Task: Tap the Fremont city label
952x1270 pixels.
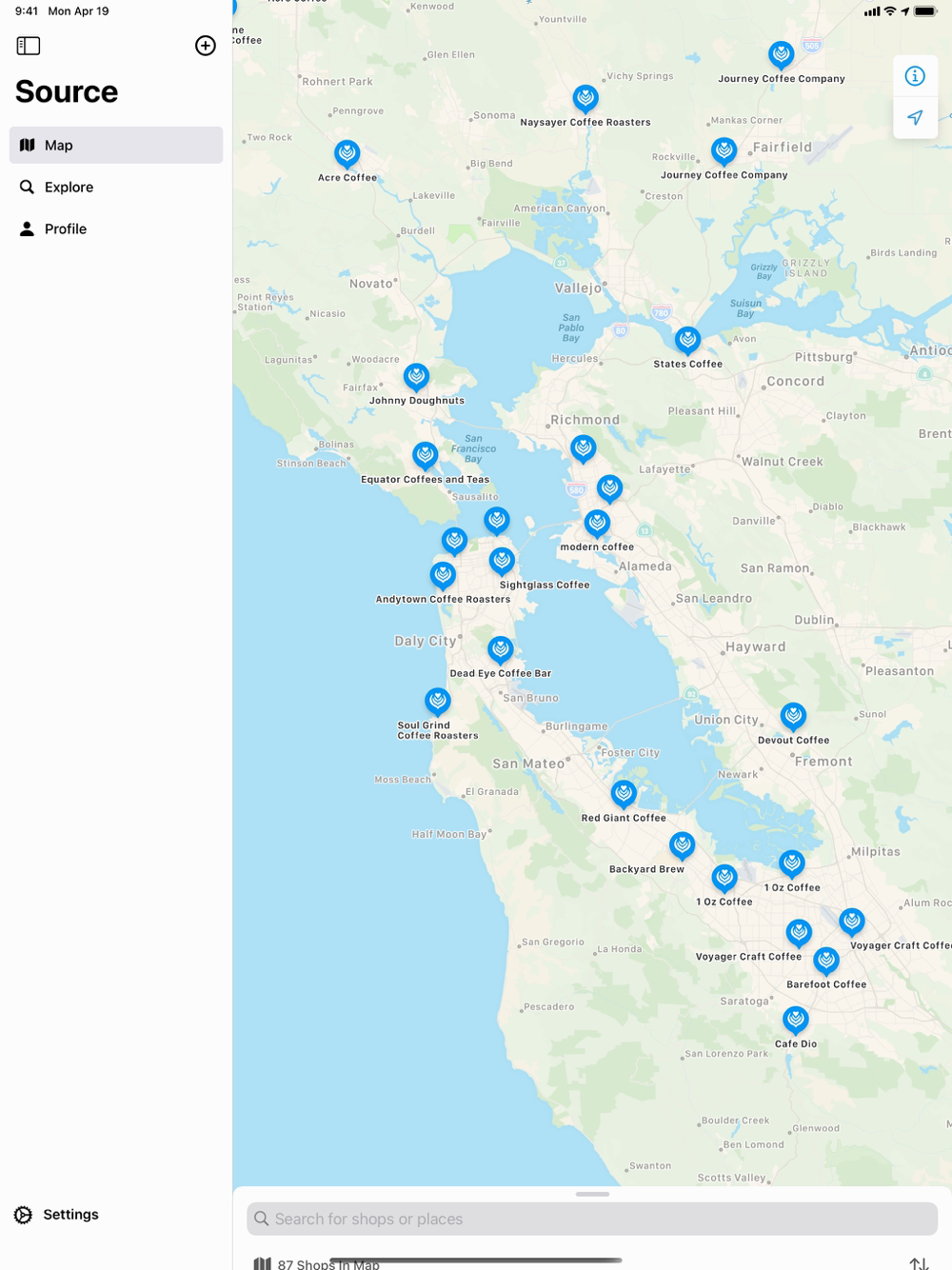Action: (x=823, y=762)
